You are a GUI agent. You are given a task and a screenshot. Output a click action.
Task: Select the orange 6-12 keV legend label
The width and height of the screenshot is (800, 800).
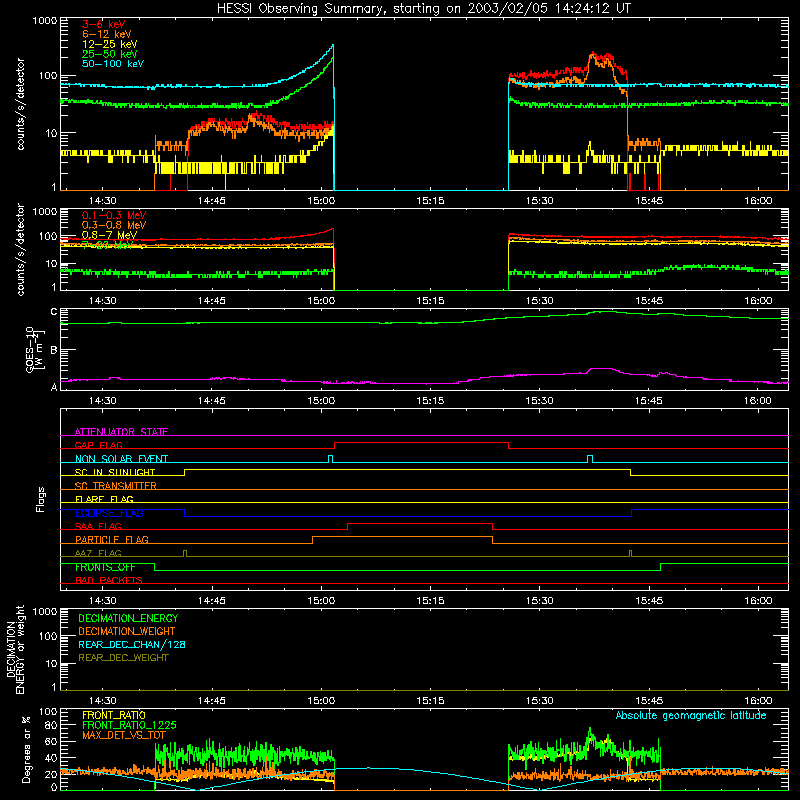pos(107,34)
